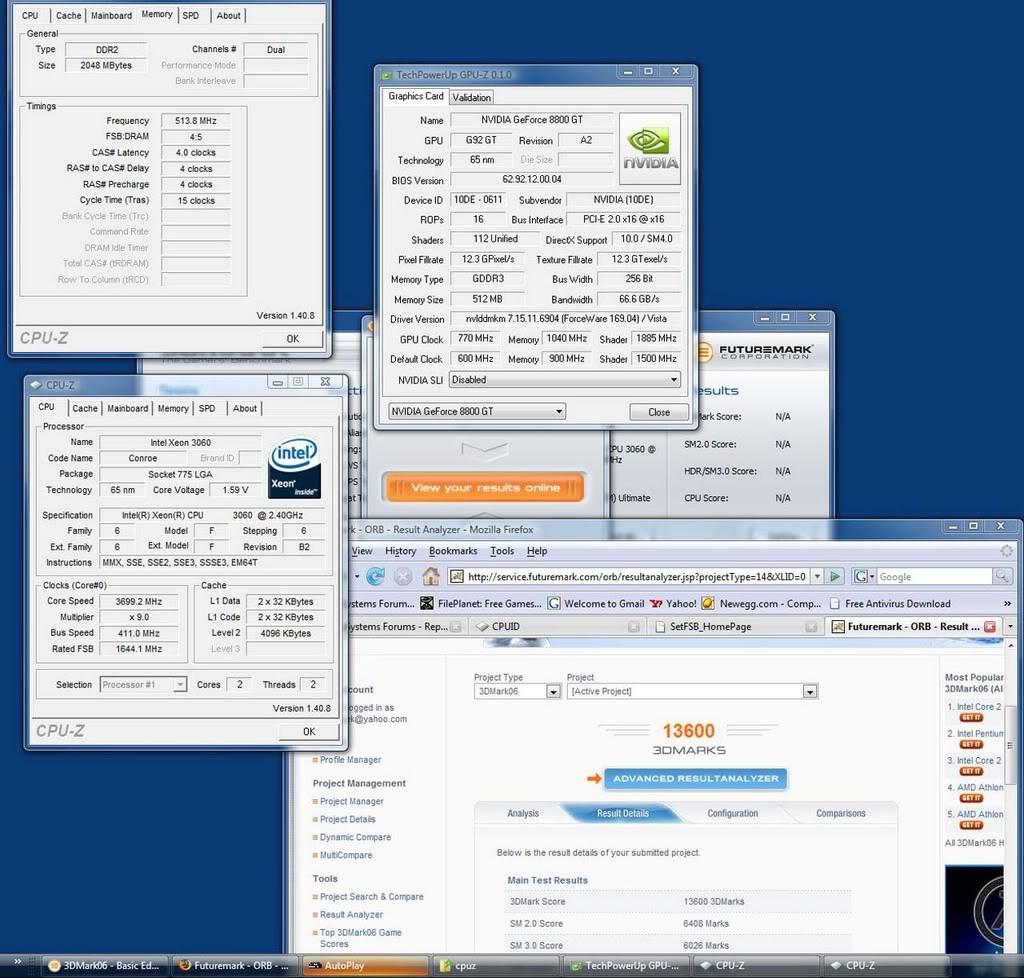
Task: Open Mainboard tab in lower CPU-Z
Action: (127, 408)
